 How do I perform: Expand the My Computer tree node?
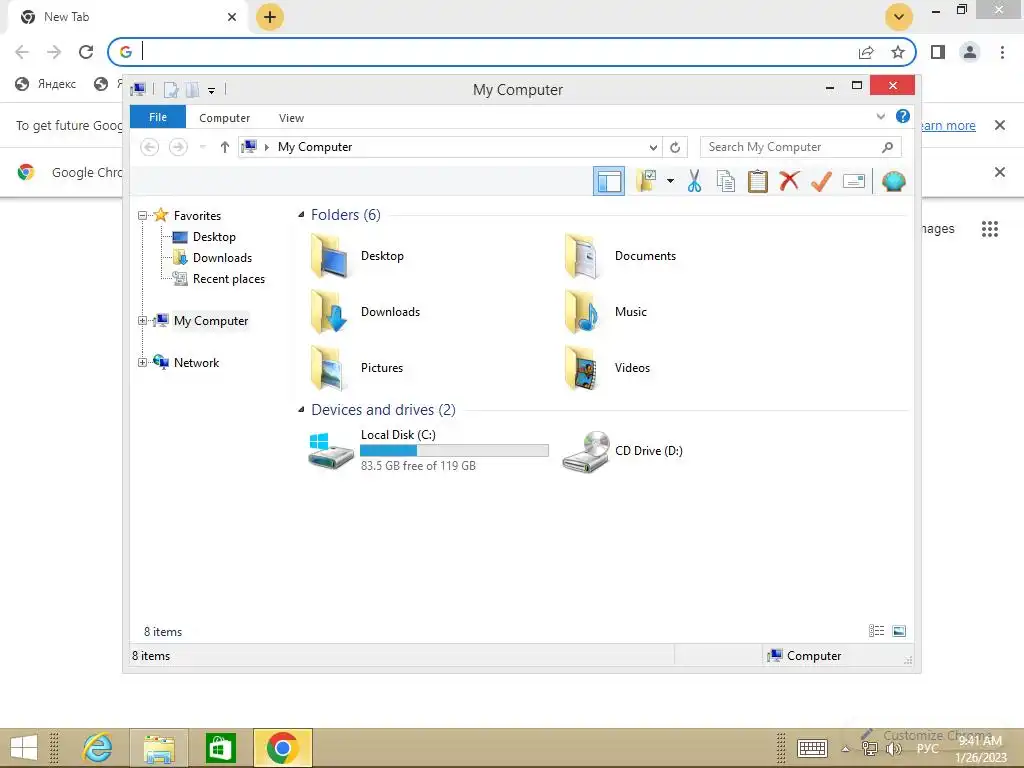[x=142, y=321]
